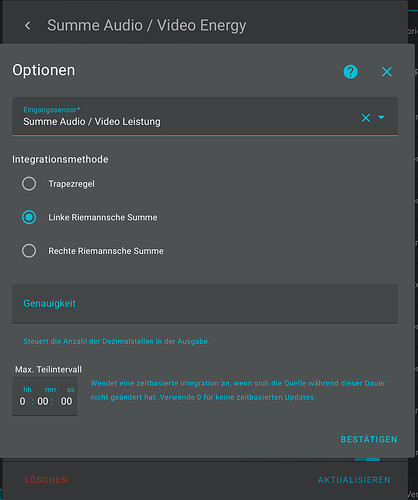Screen dimensions: 418x500
Task: Click the ss seconds field of Max. Teilintervall
Action: click(66, 401)
